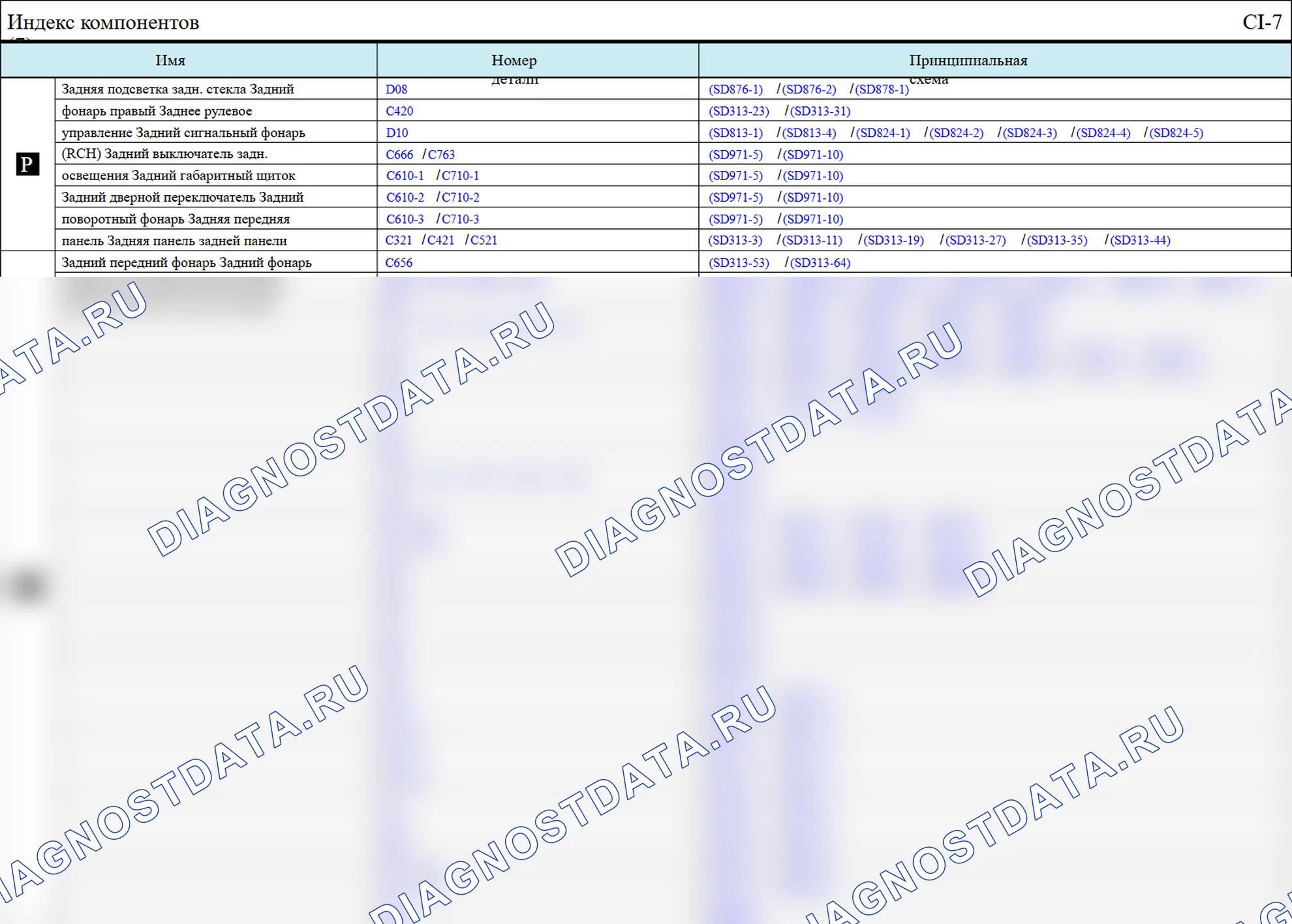Open schematic link (SD824-1)
Viewport: 1292px width, 924px height.
(883, 133)
